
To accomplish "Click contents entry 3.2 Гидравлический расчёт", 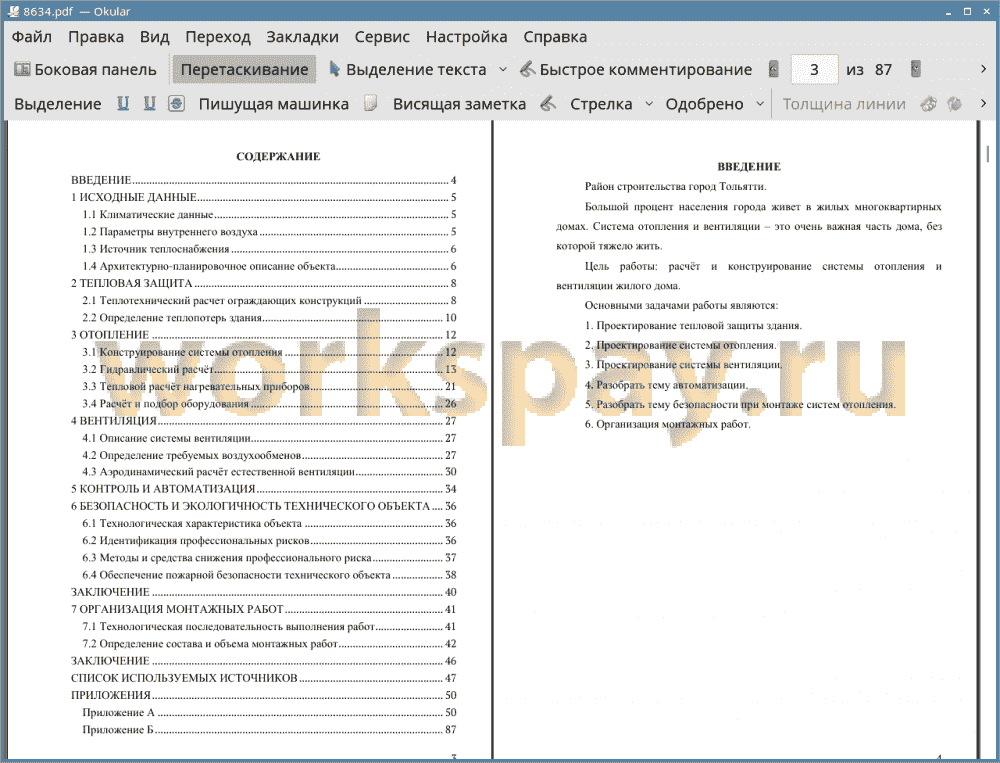I will pos(269,369).
